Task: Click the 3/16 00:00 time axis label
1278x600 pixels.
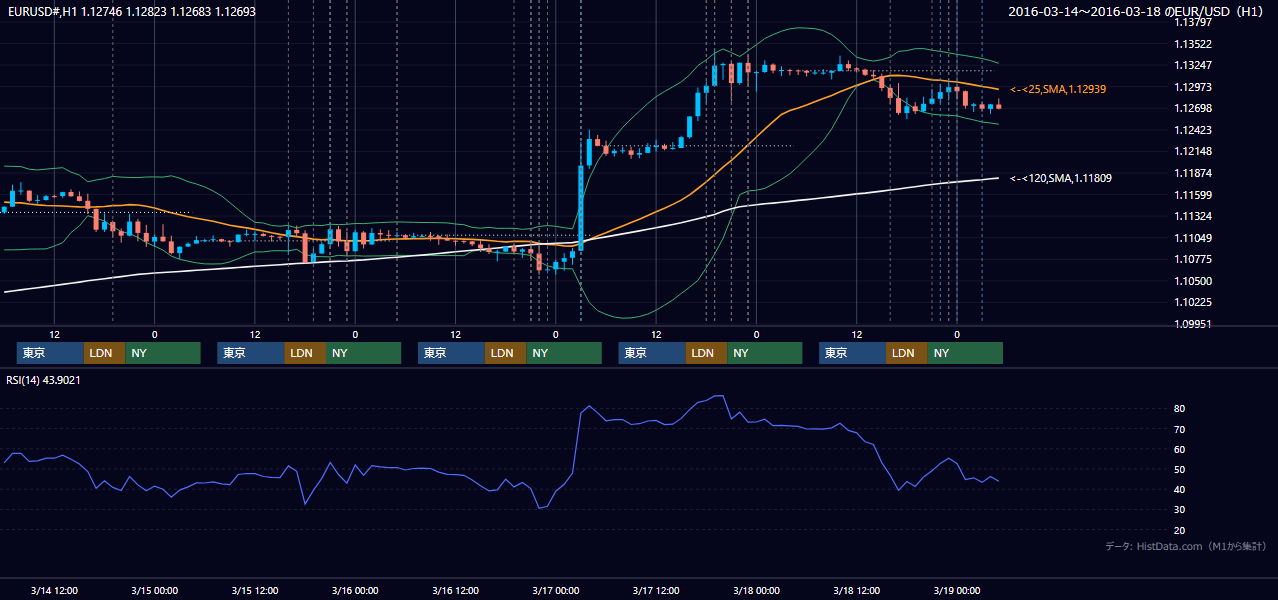Action: 355,590
